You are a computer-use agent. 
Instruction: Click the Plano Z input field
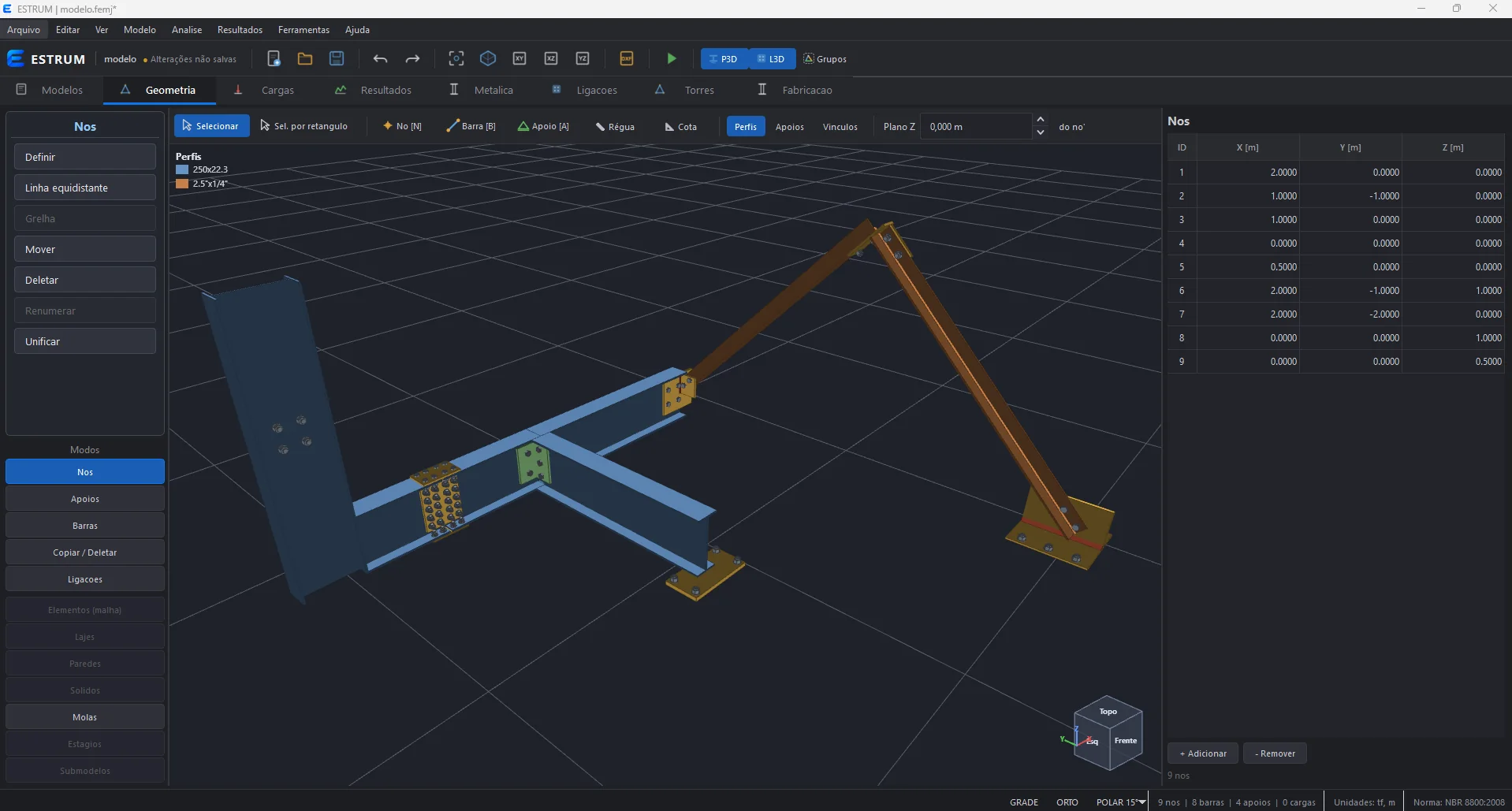976,126
